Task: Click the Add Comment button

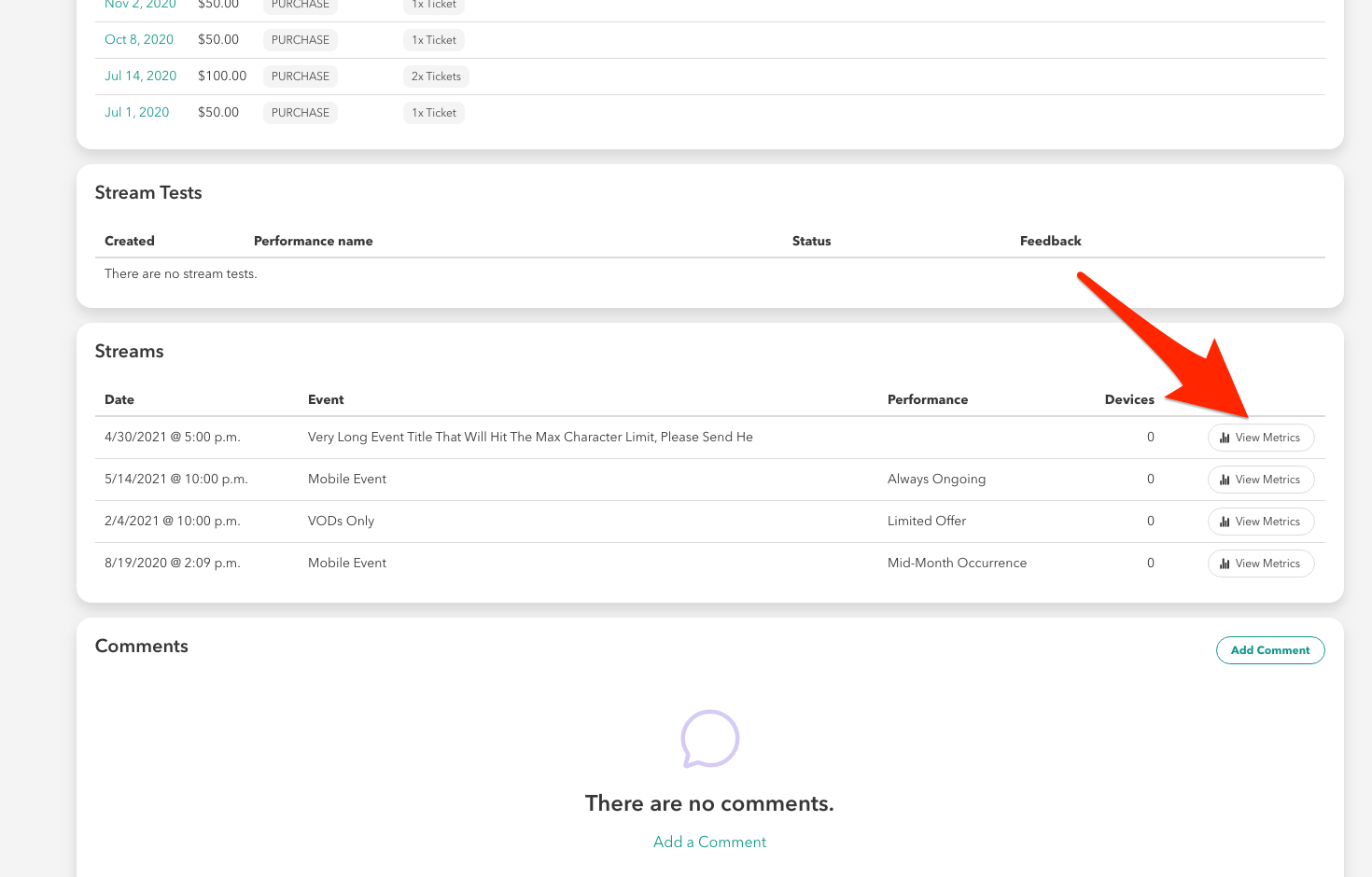Action: pyautogui.click(x=1270, y=650)
